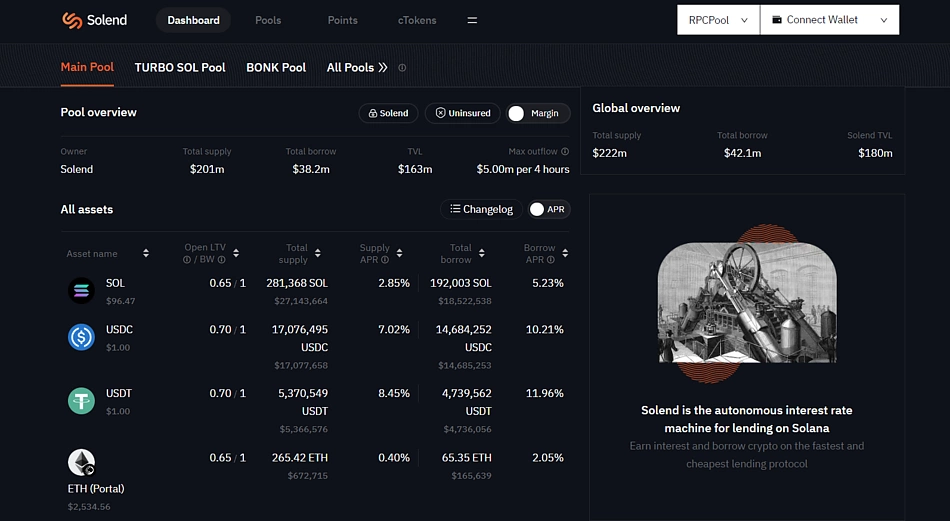Sort by Asset name column
Image resolution: width=950 pixels, height=521 pixels.
tap(146, 253)
